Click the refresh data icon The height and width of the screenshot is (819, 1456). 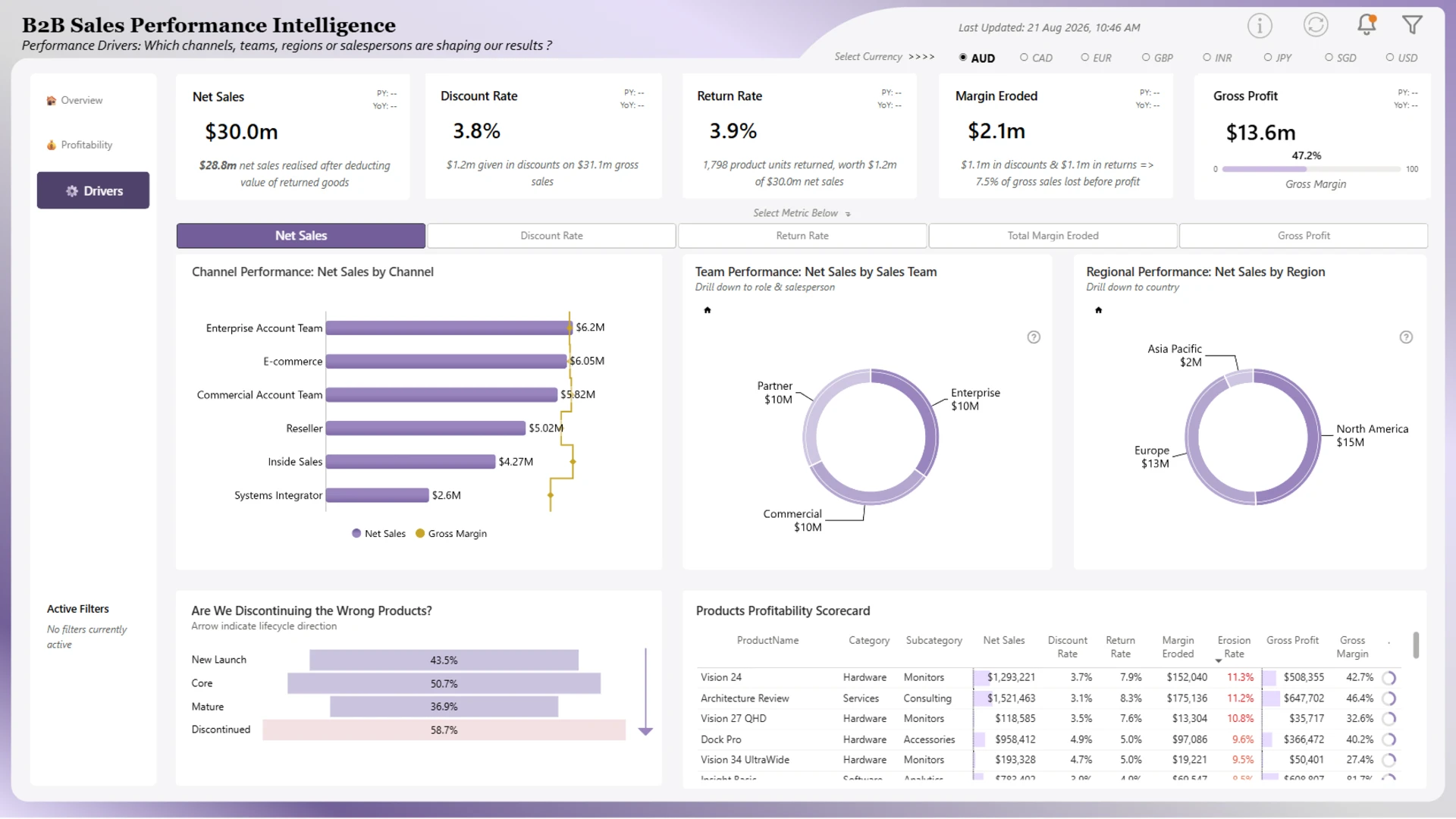tap(1316, 25)
